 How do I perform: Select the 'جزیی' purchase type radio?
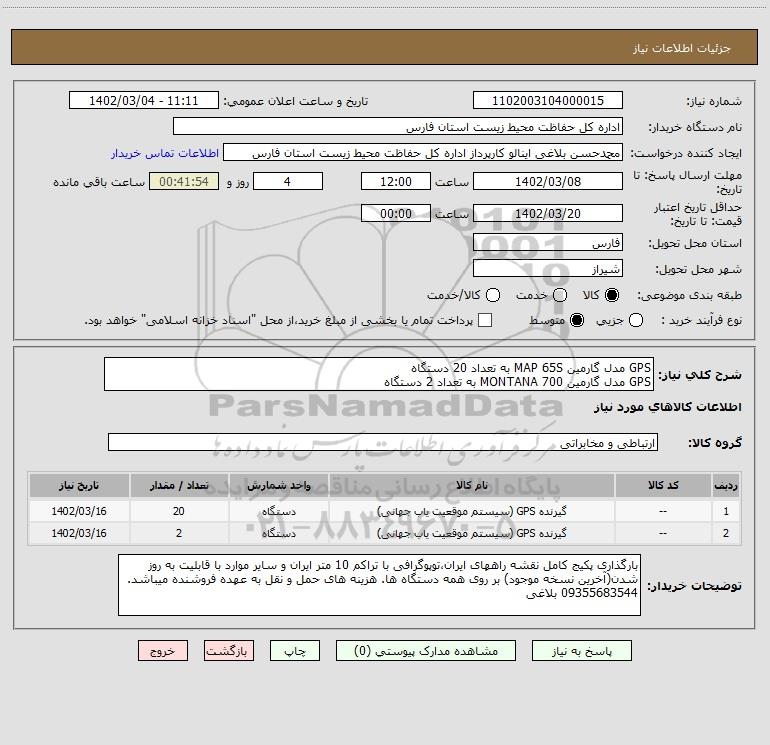636,320
